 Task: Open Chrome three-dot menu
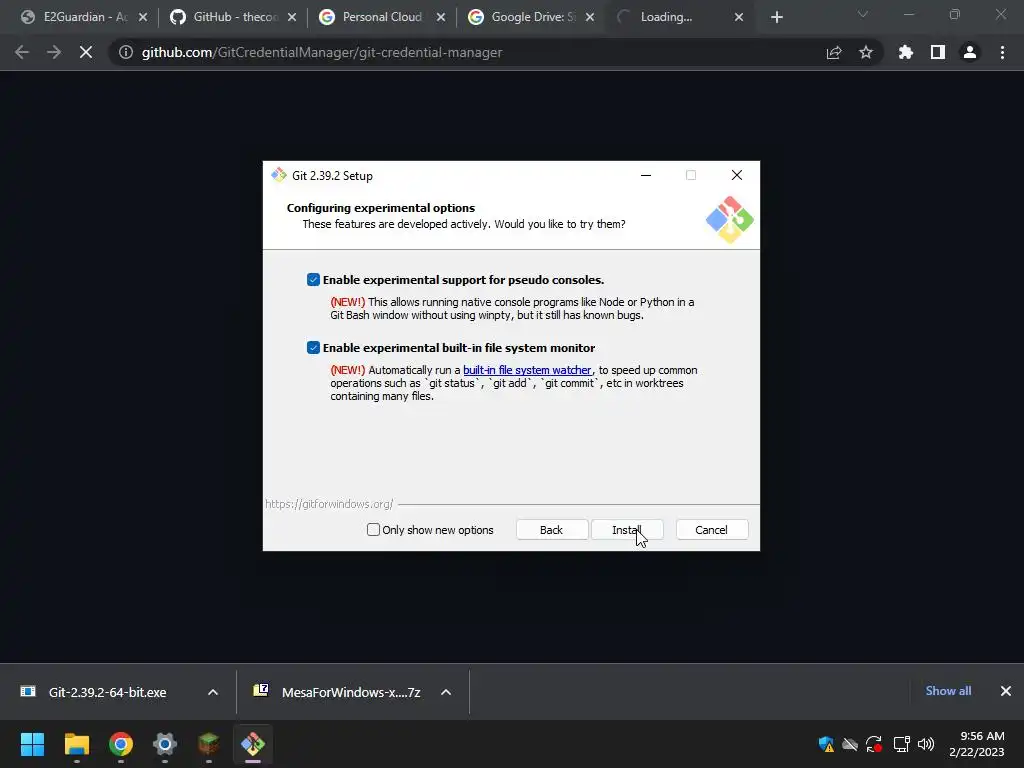tap(1002, 52)
